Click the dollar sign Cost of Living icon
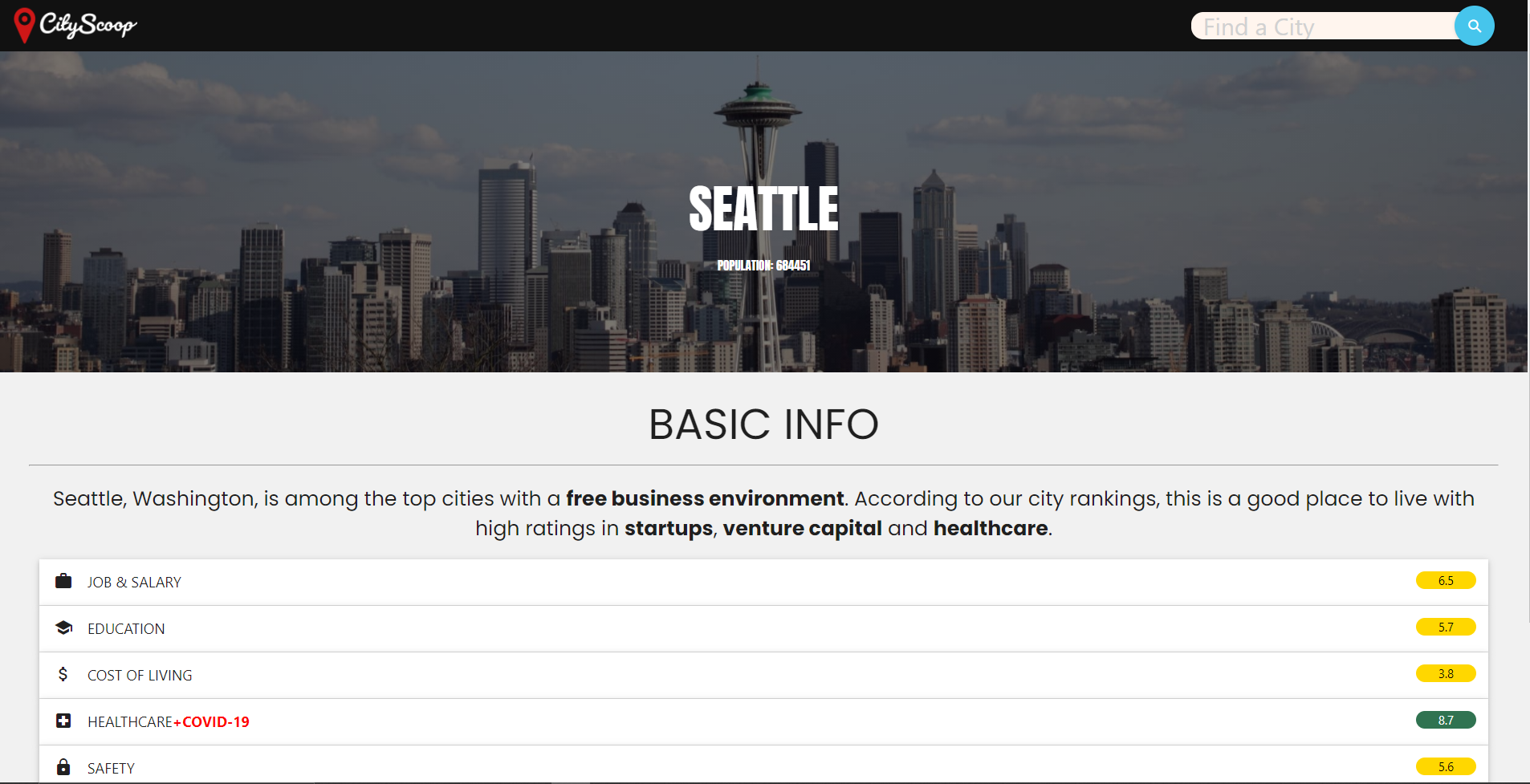The width and height of the screenshot is (1530, 784). (63, 674)
